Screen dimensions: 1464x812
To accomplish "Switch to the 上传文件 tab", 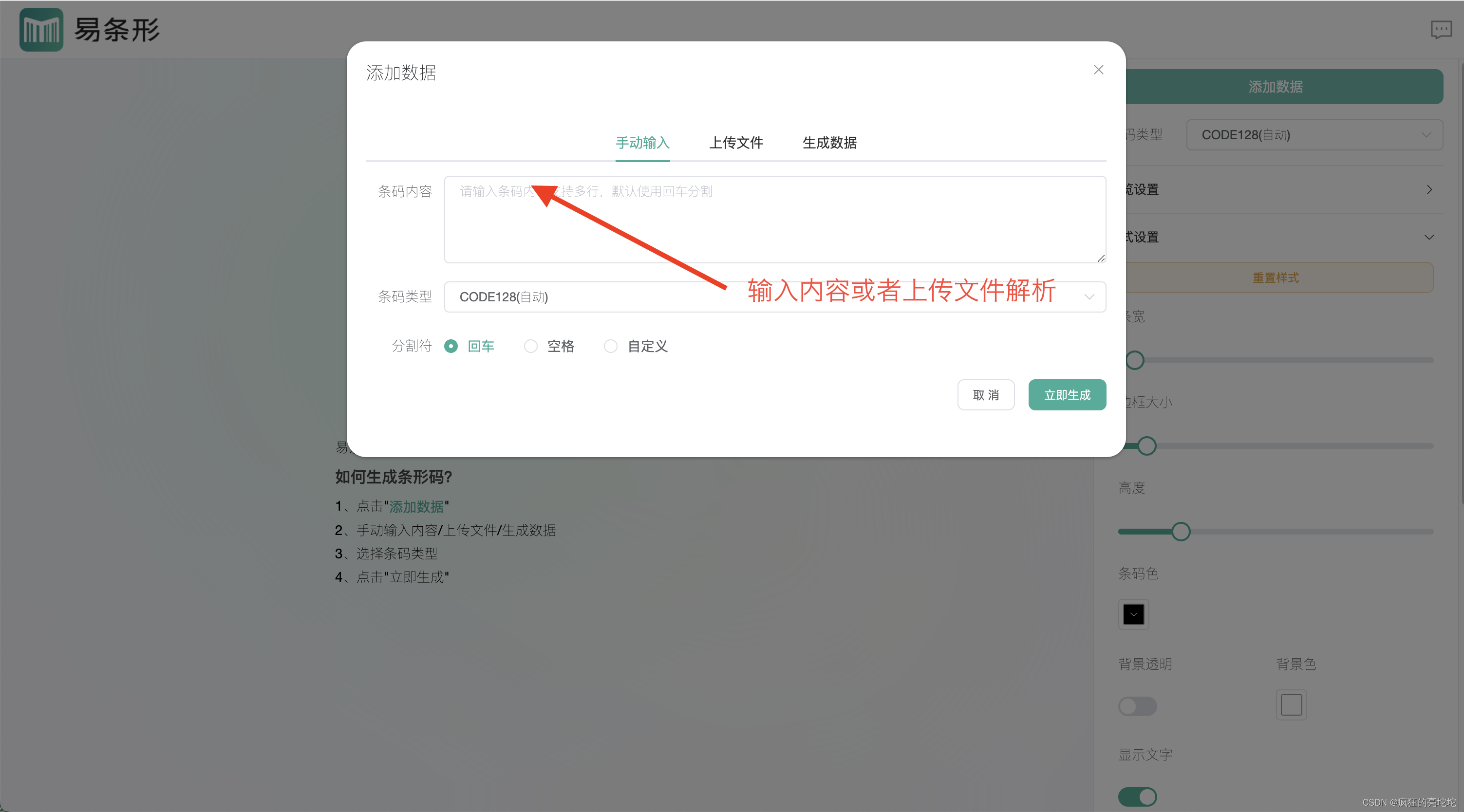I will [735, 143].
